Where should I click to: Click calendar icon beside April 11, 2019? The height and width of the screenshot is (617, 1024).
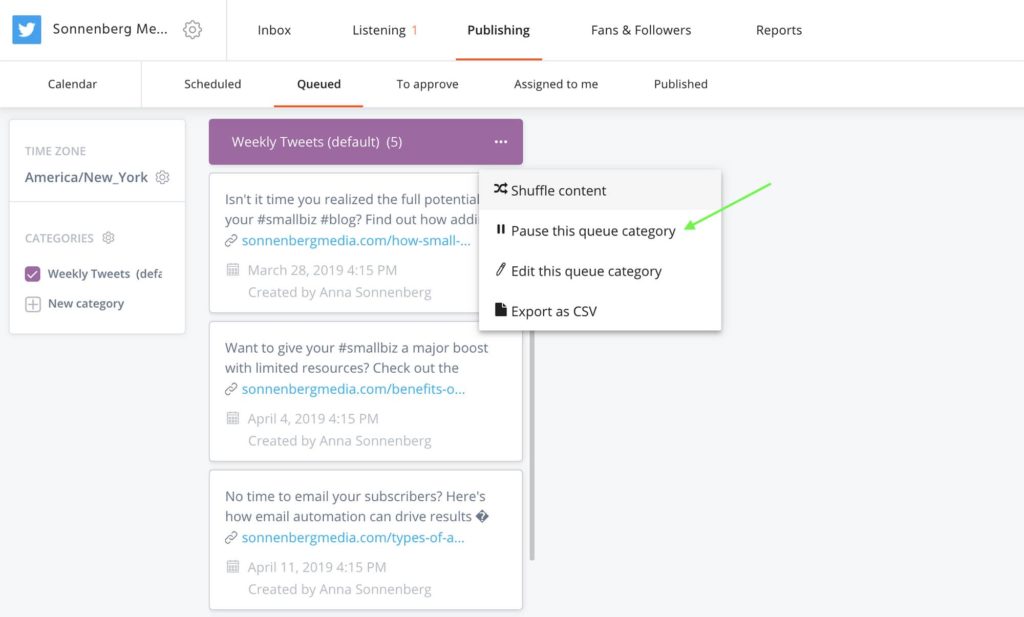click(233, 567)
